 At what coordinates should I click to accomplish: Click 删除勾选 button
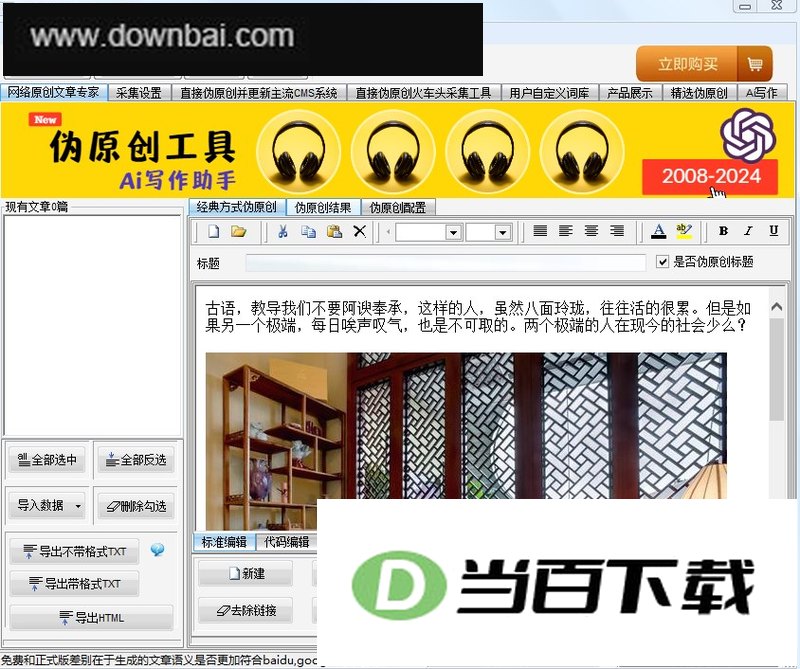pos(136,506)
